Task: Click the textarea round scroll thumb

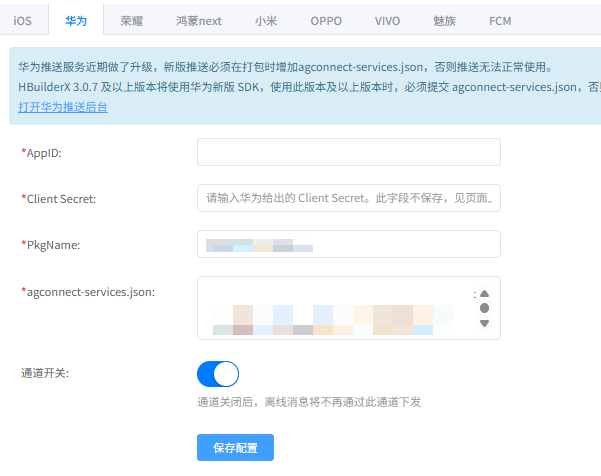Action: (484, 308)
